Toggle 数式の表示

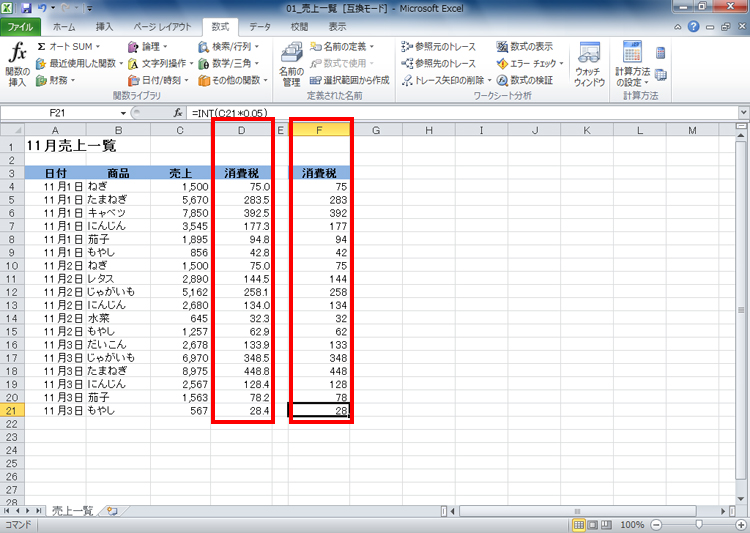tap(524, 46)
